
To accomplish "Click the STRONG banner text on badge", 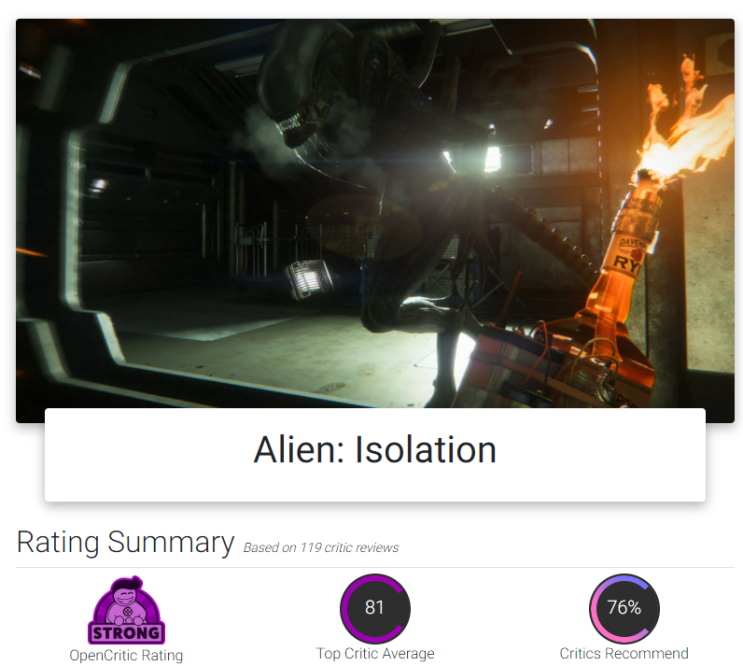I will (x=127, y=633).
